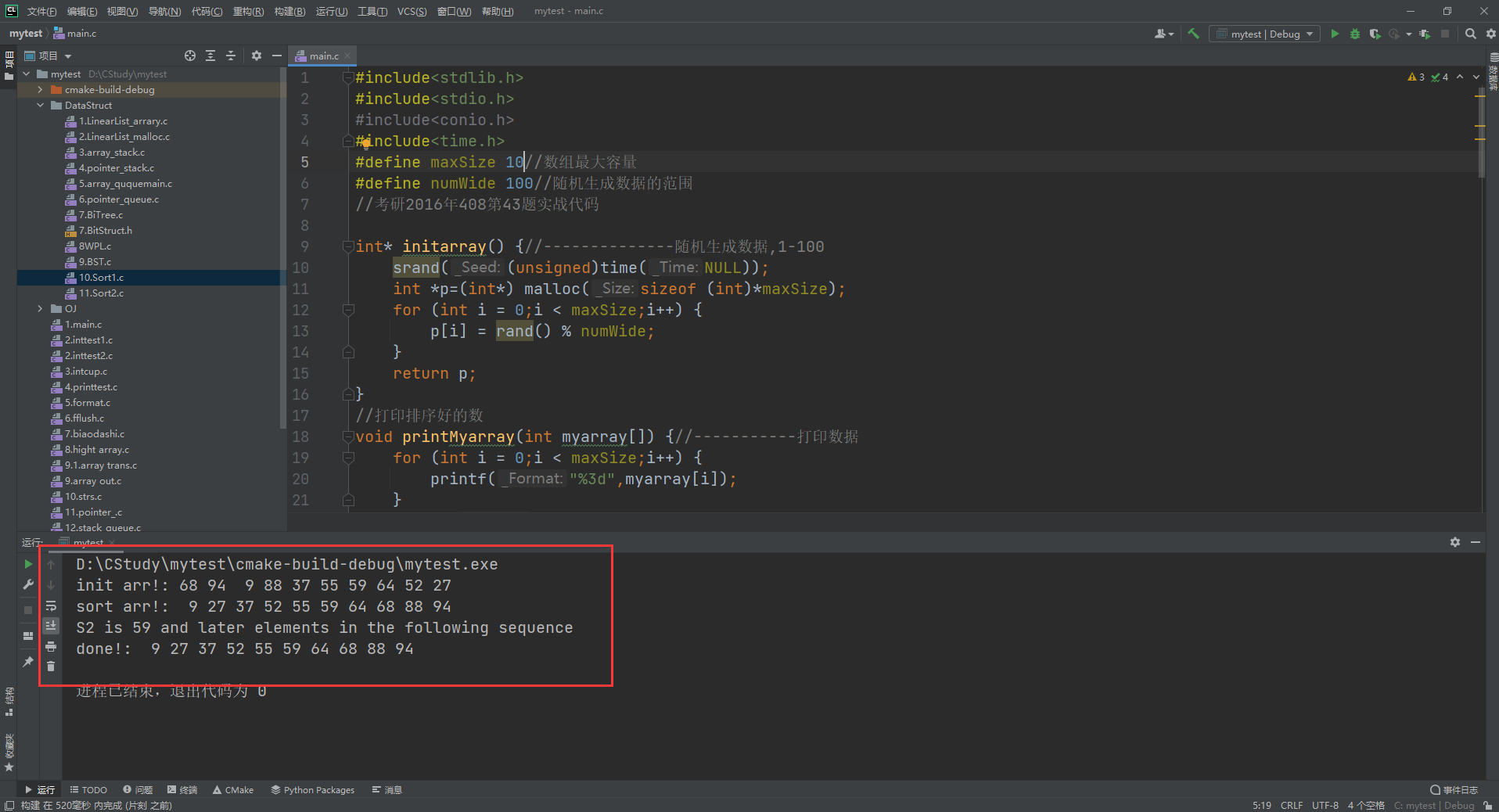Hide the project tool window
Screen dimensions: 1499x812
tap(276, 56)
